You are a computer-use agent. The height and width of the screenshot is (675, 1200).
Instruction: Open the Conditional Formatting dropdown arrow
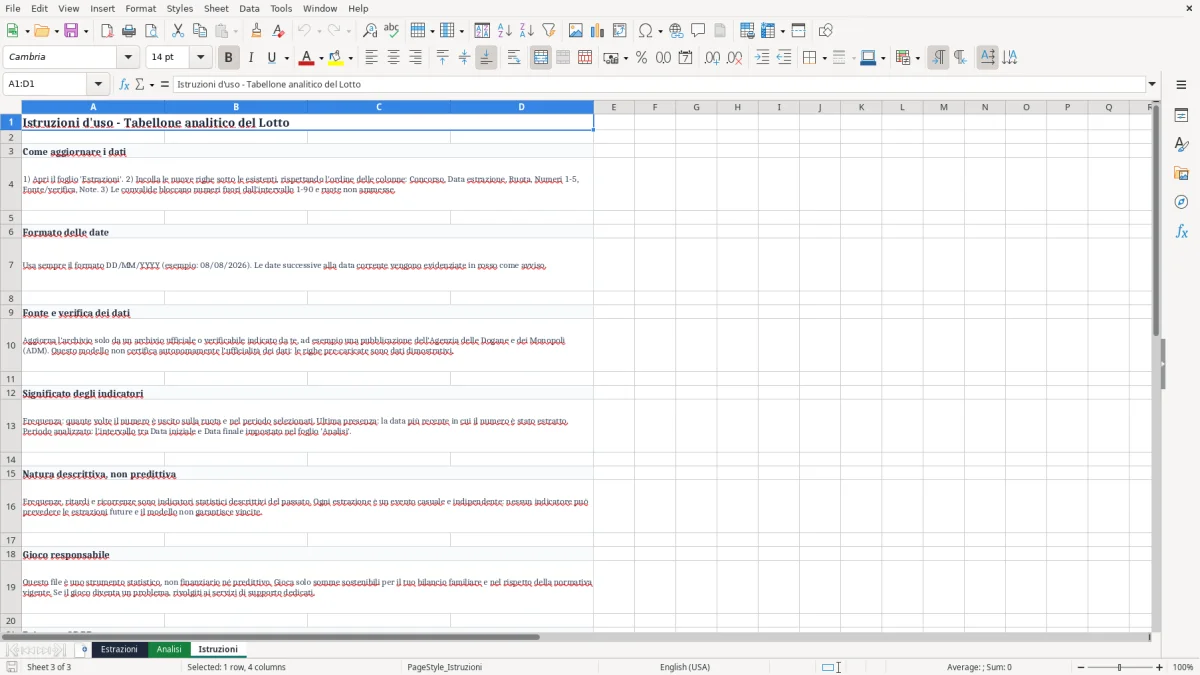click(917, 58)
